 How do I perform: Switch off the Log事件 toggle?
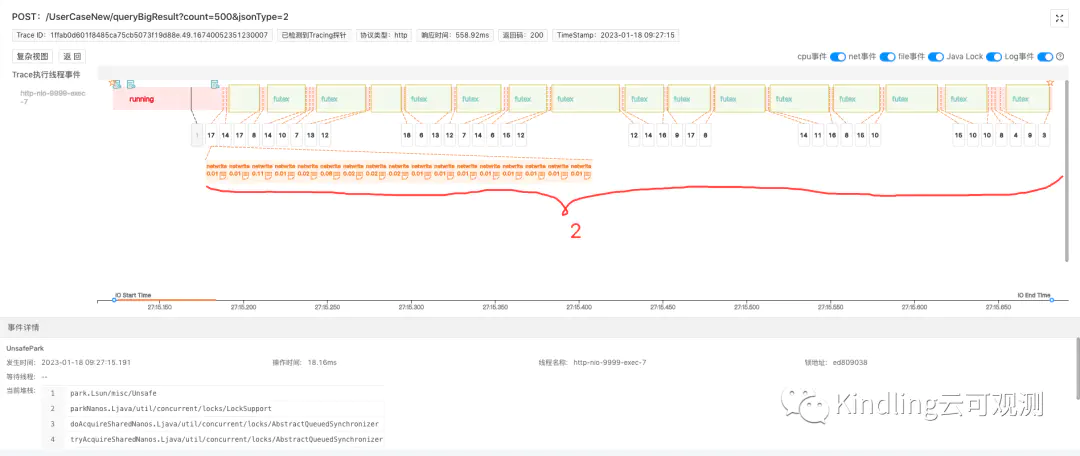[1045, 57]
